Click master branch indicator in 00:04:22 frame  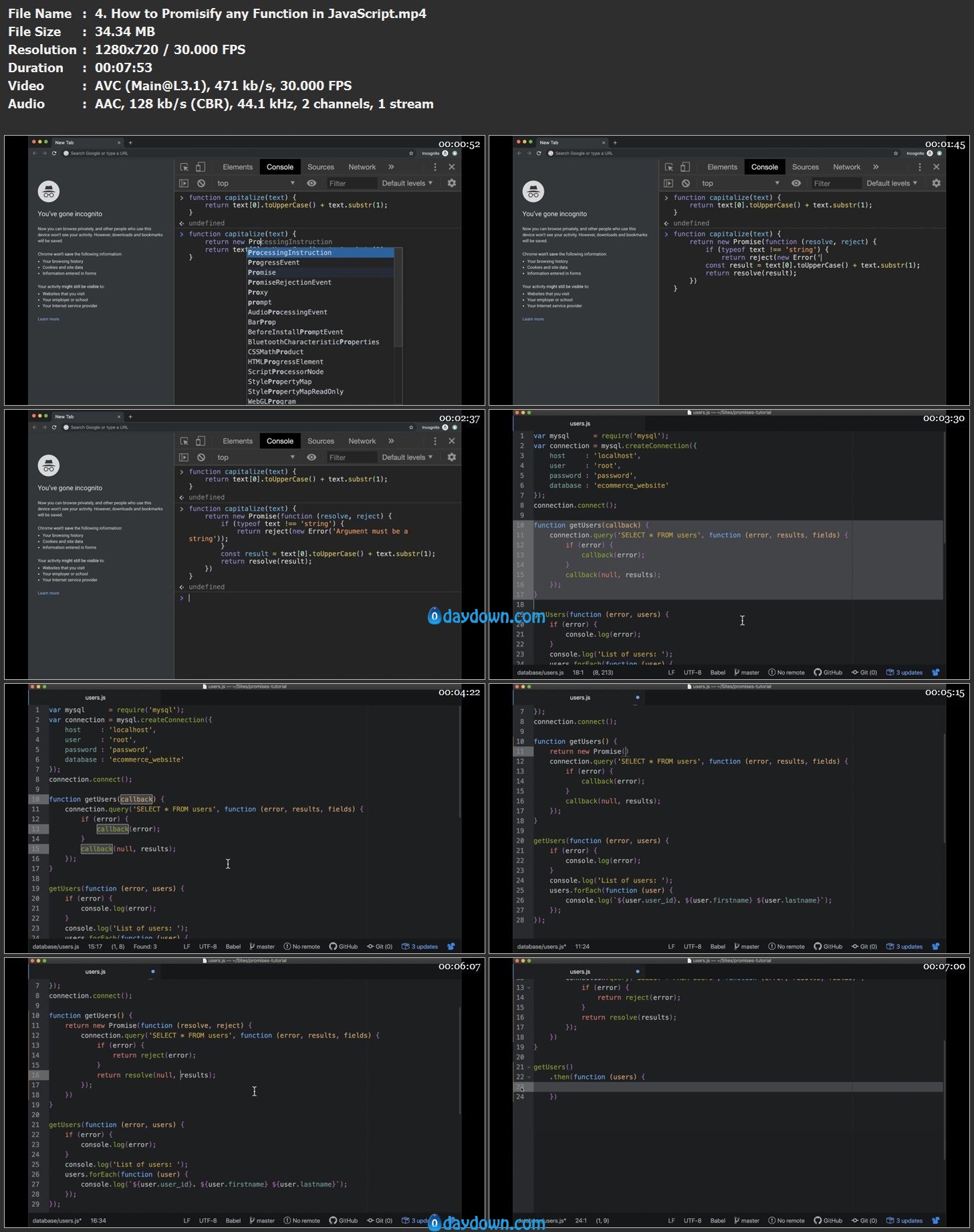262,947
